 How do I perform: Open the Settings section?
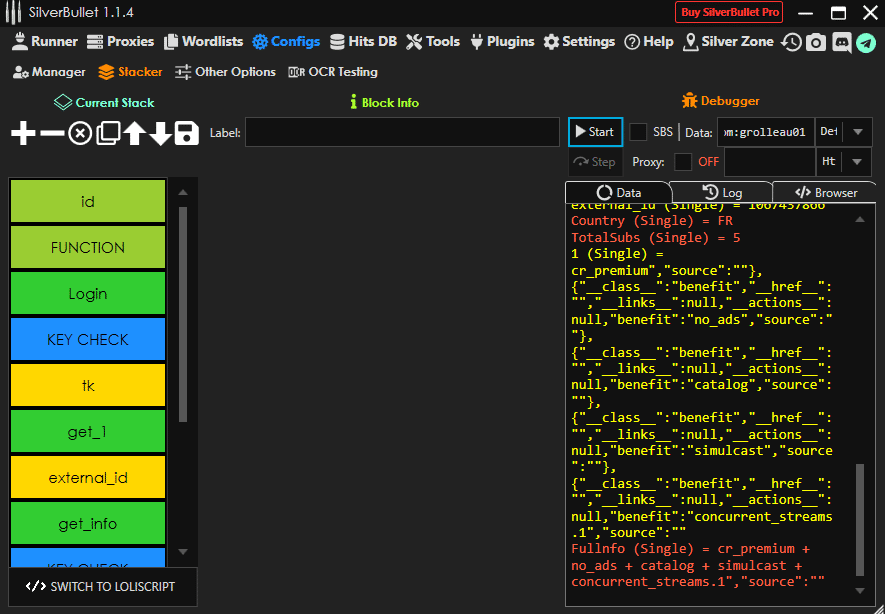579,42
